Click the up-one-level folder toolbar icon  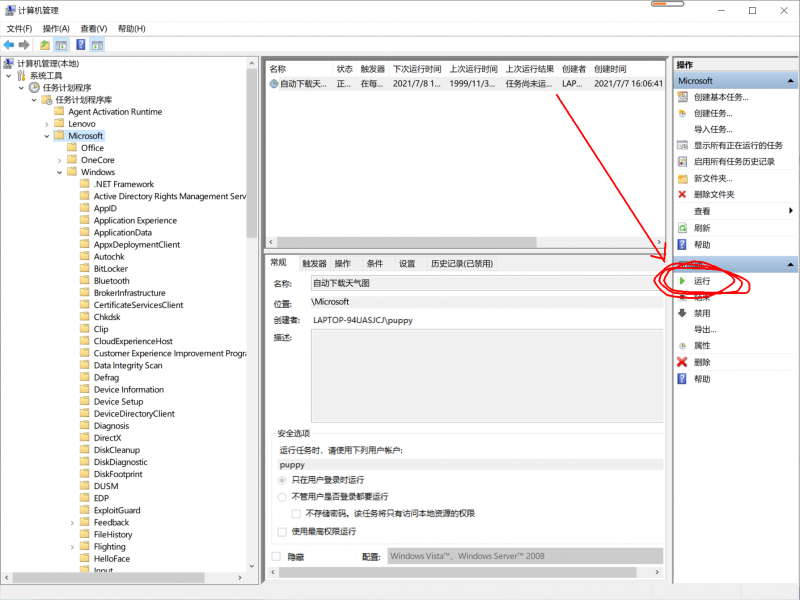click(45, 45)
